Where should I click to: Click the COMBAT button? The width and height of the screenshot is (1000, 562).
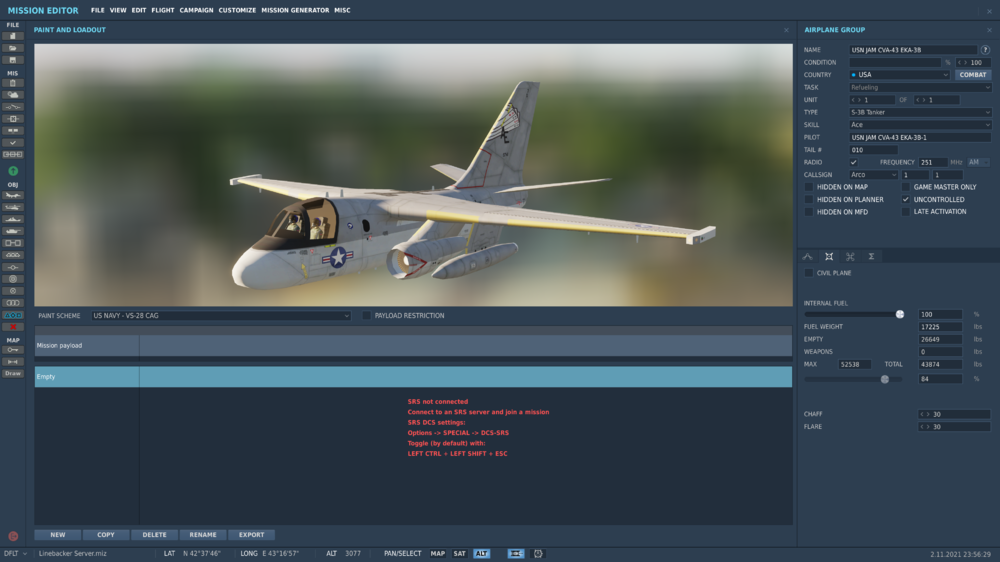click(x=973, y=75)
